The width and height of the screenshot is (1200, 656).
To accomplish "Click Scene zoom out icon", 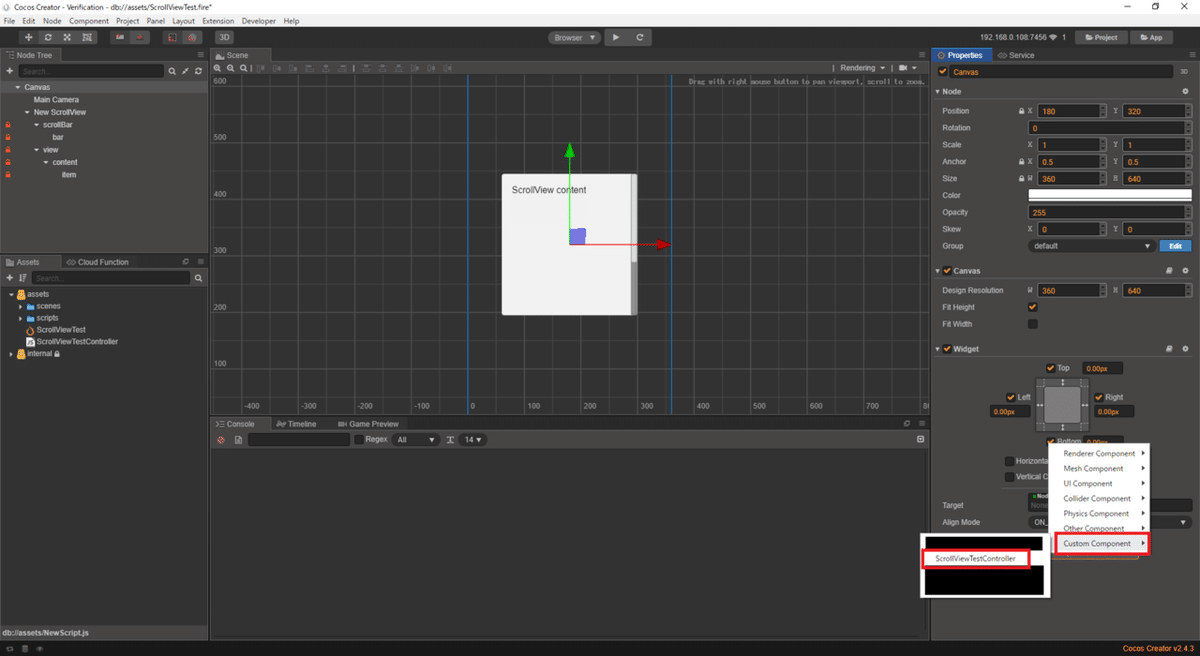I will pos(230,68).
